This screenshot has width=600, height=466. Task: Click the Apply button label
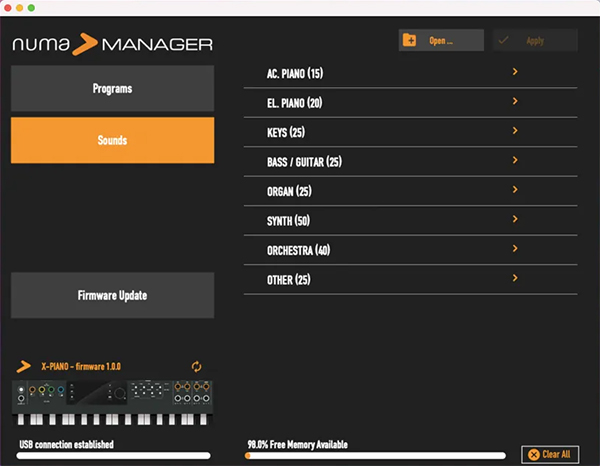click(x=535, y=41)
